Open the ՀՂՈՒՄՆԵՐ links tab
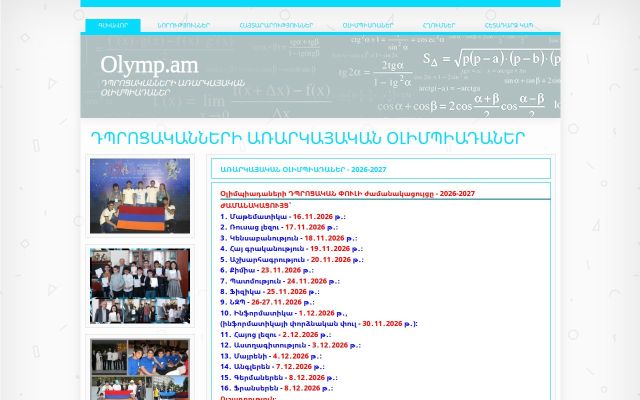 pyautogui.click(x=439, y=25)
